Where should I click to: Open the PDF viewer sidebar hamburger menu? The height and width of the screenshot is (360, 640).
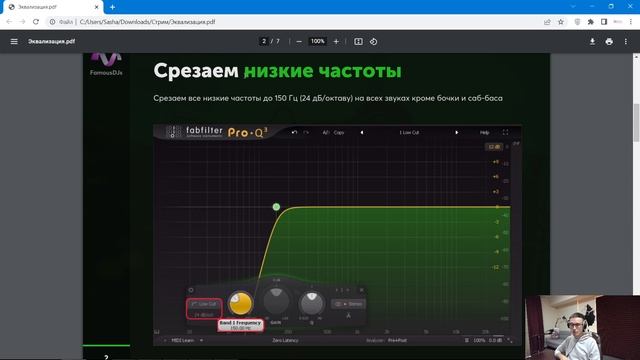(x=14, y=41)
